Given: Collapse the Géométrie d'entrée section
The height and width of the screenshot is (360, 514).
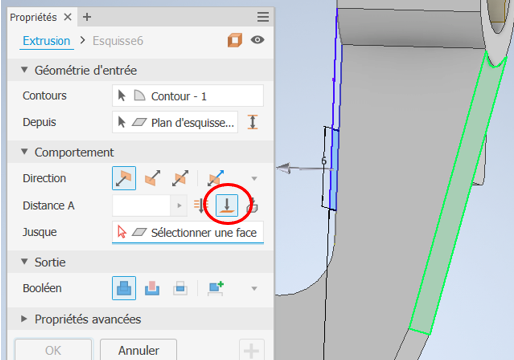Looking at the screenshot, I should (24, 70).
